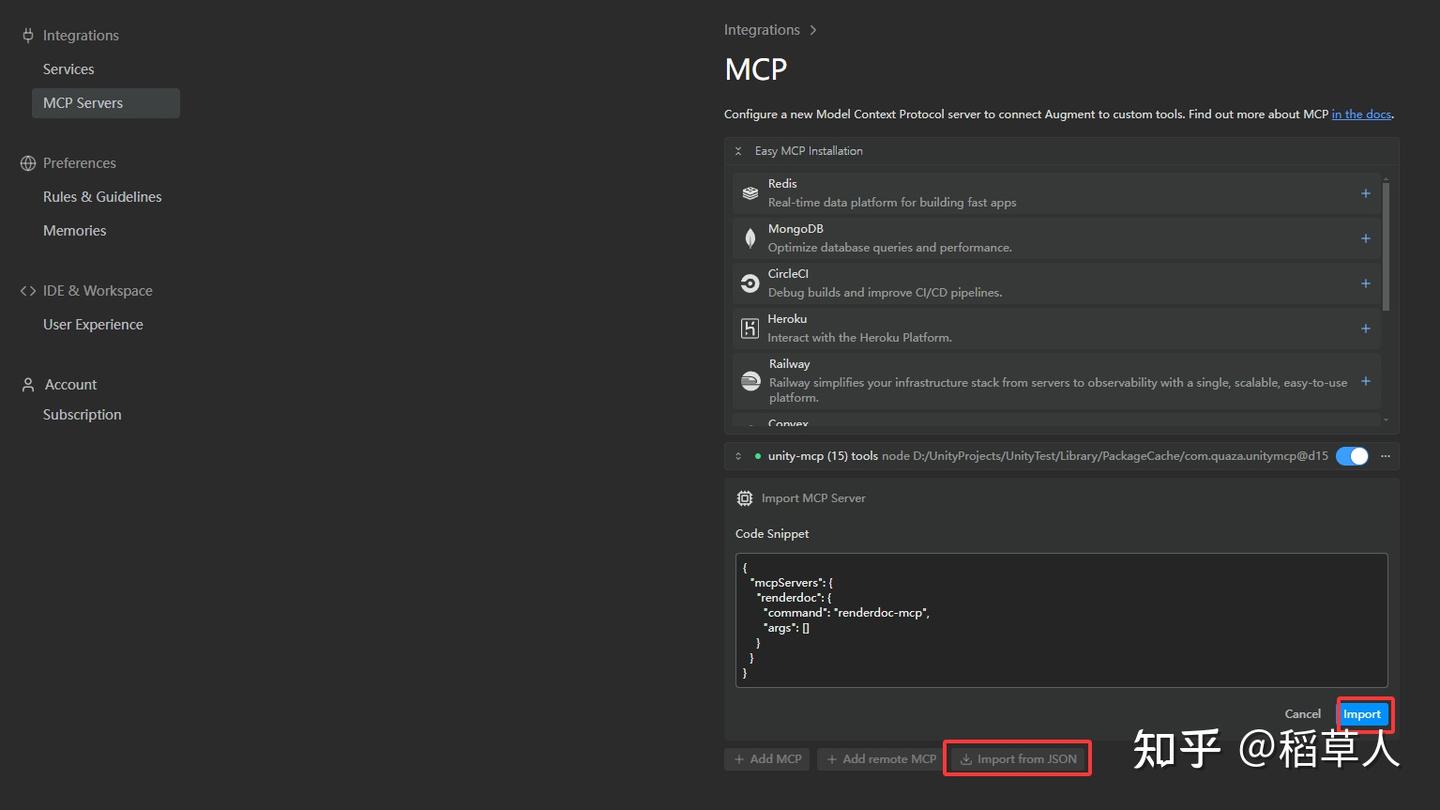
Task: Click the Import MCP Server chip icon
Action: 744,498
